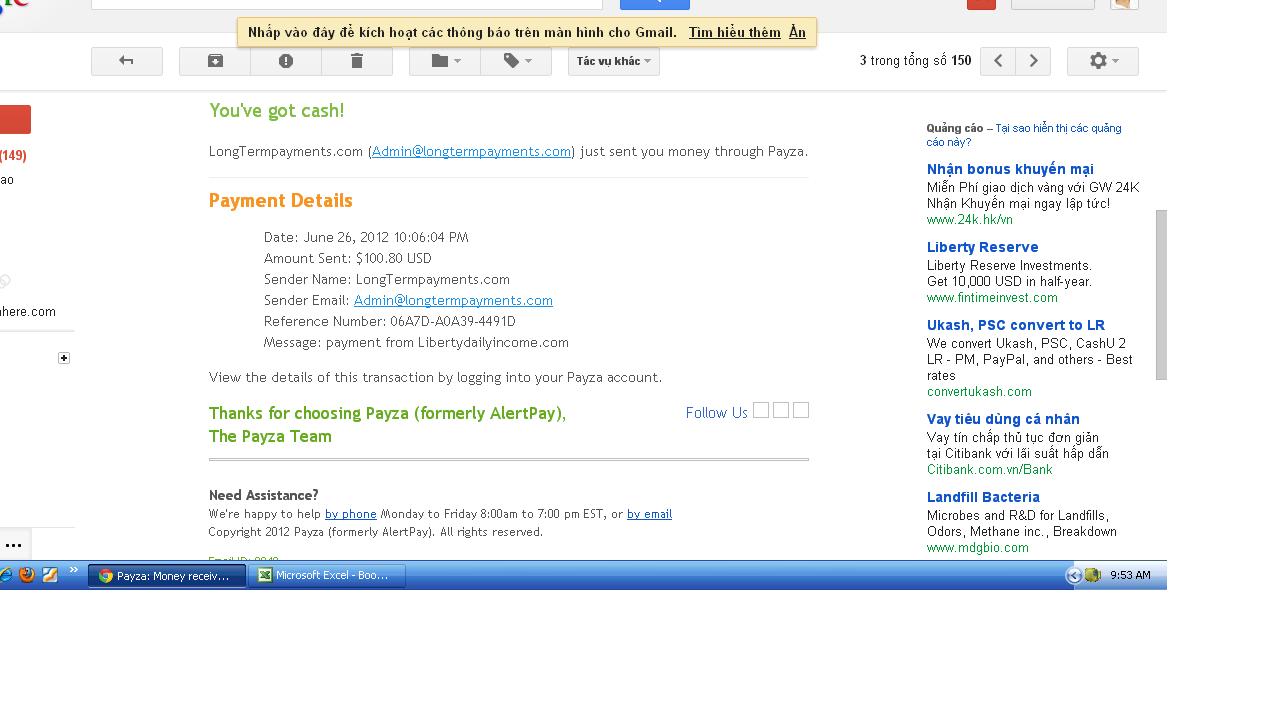Click Reference Number 06A7D-A0A39-4491D text

click(x=390, y=321)
